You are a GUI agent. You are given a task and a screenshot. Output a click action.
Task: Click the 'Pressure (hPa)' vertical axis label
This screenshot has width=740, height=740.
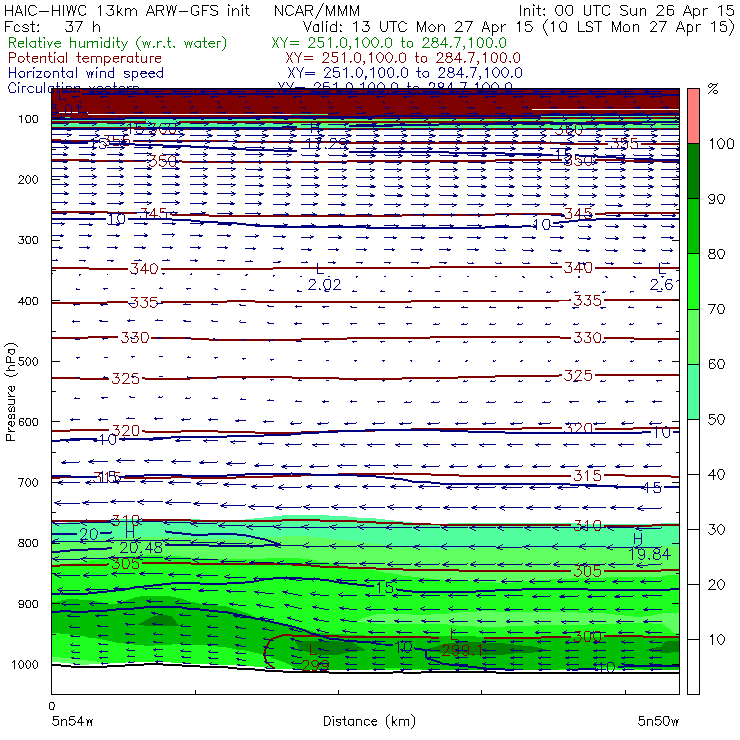(10, 392)
